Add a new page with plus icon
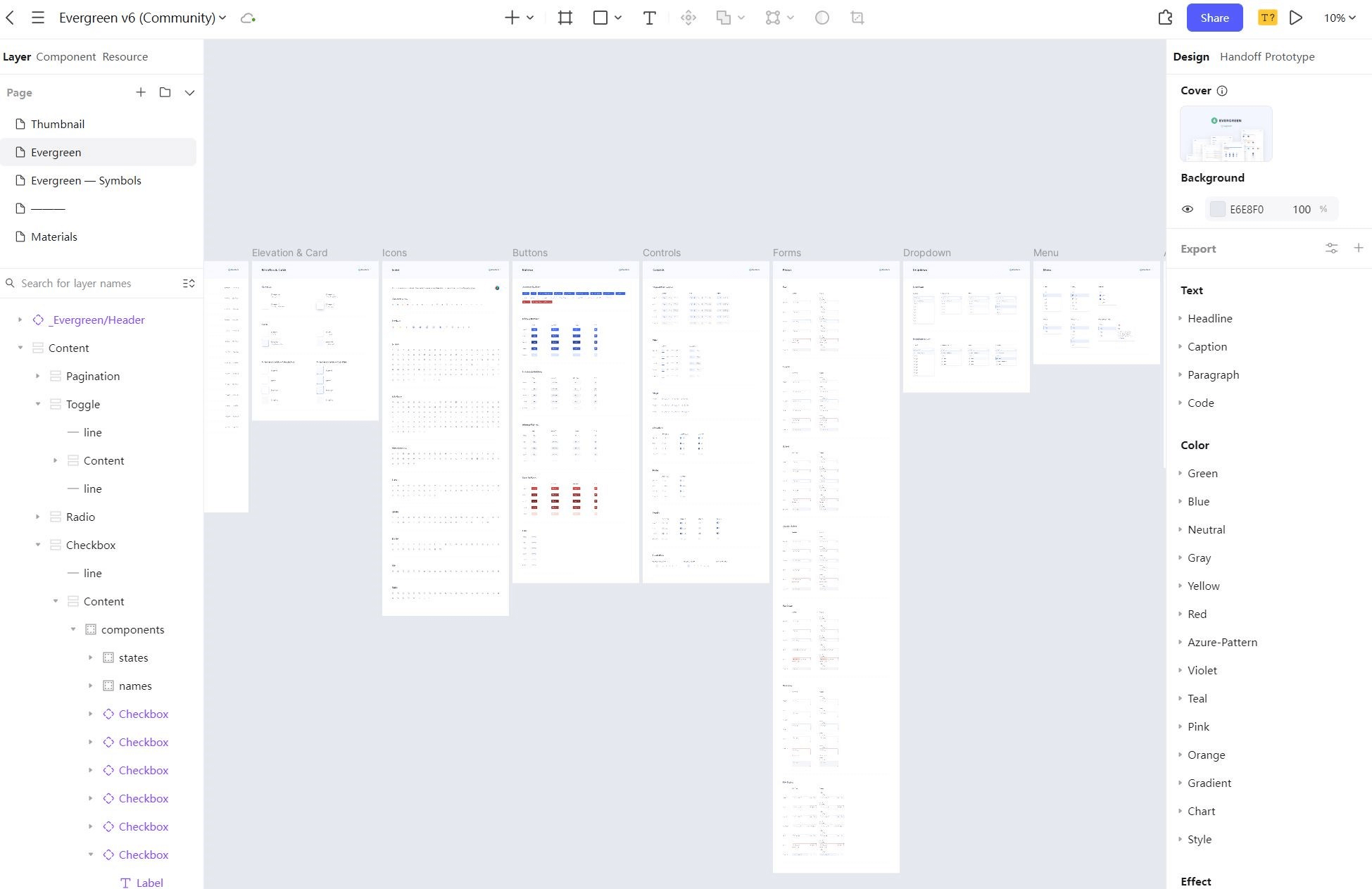This screenshot has width=1372, height=889. pos(141,92)
